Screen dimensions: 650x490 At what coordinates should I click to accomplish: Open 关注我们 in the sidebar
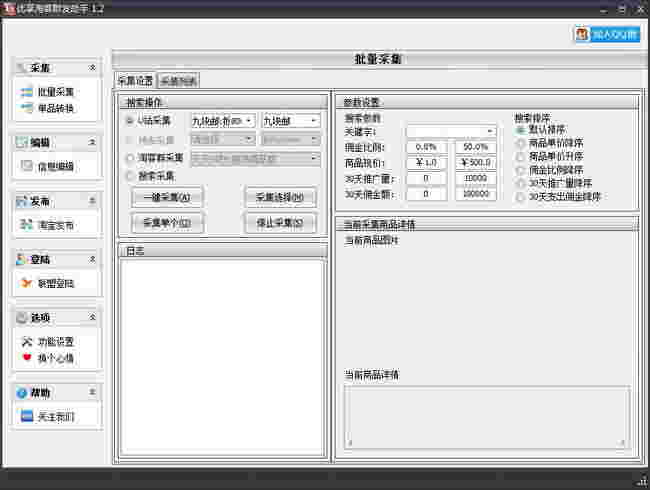coord(55,416)
